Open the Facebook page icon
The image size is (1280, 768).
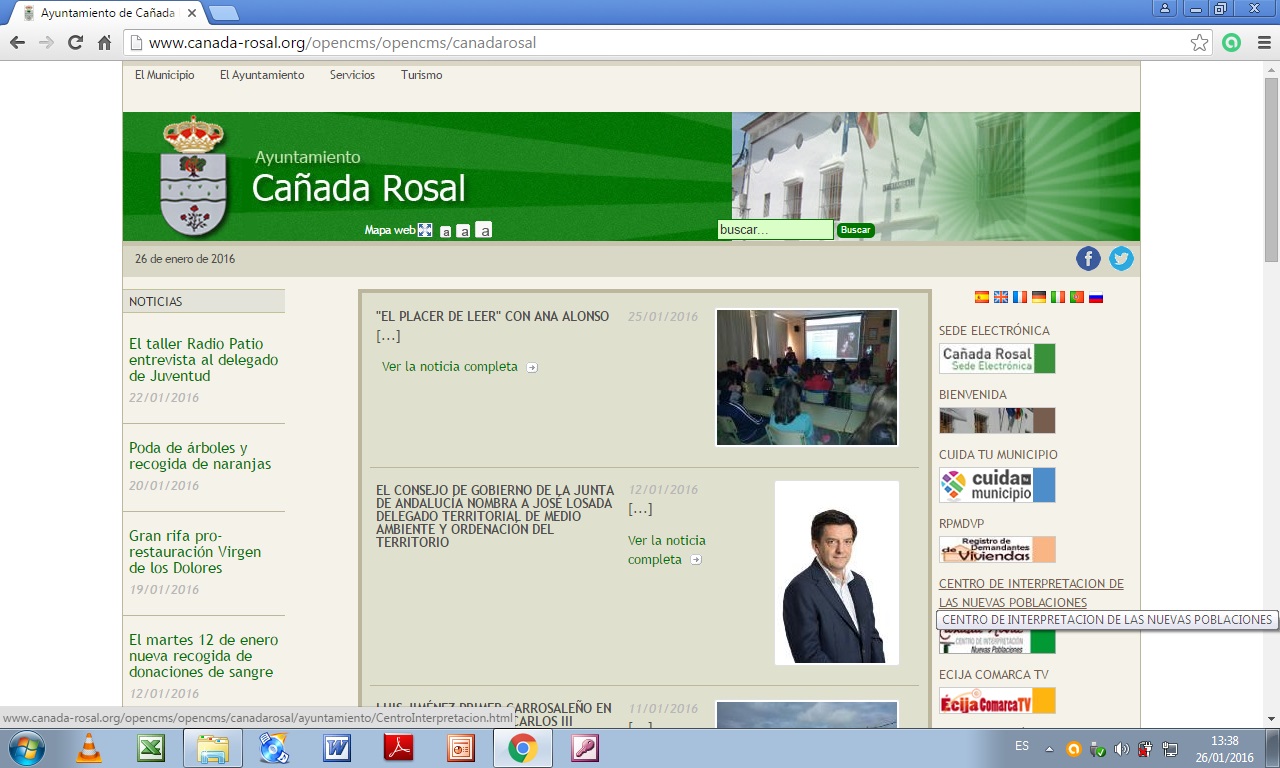(x=1088, y=259)
